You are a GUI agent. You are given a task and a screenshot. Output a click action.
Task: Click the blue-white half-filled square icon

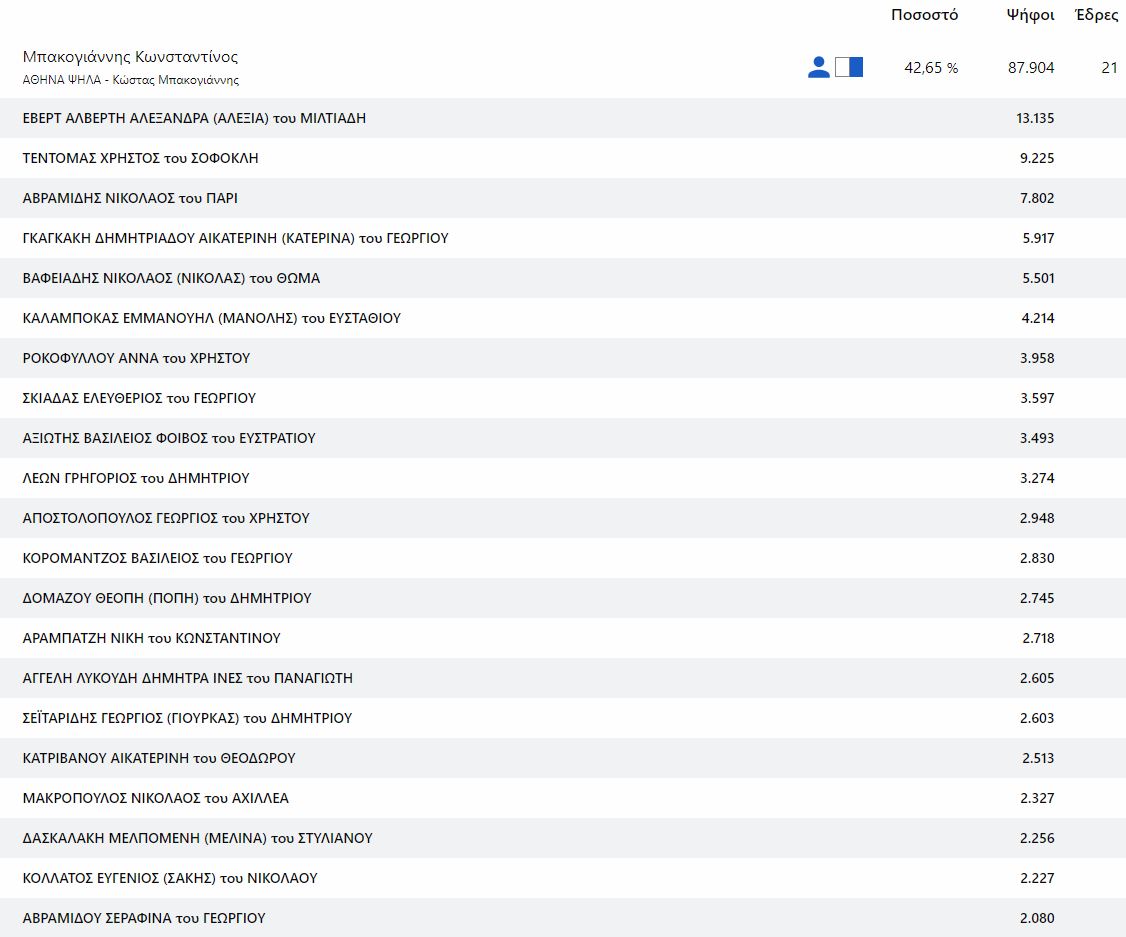click(849, 68)
